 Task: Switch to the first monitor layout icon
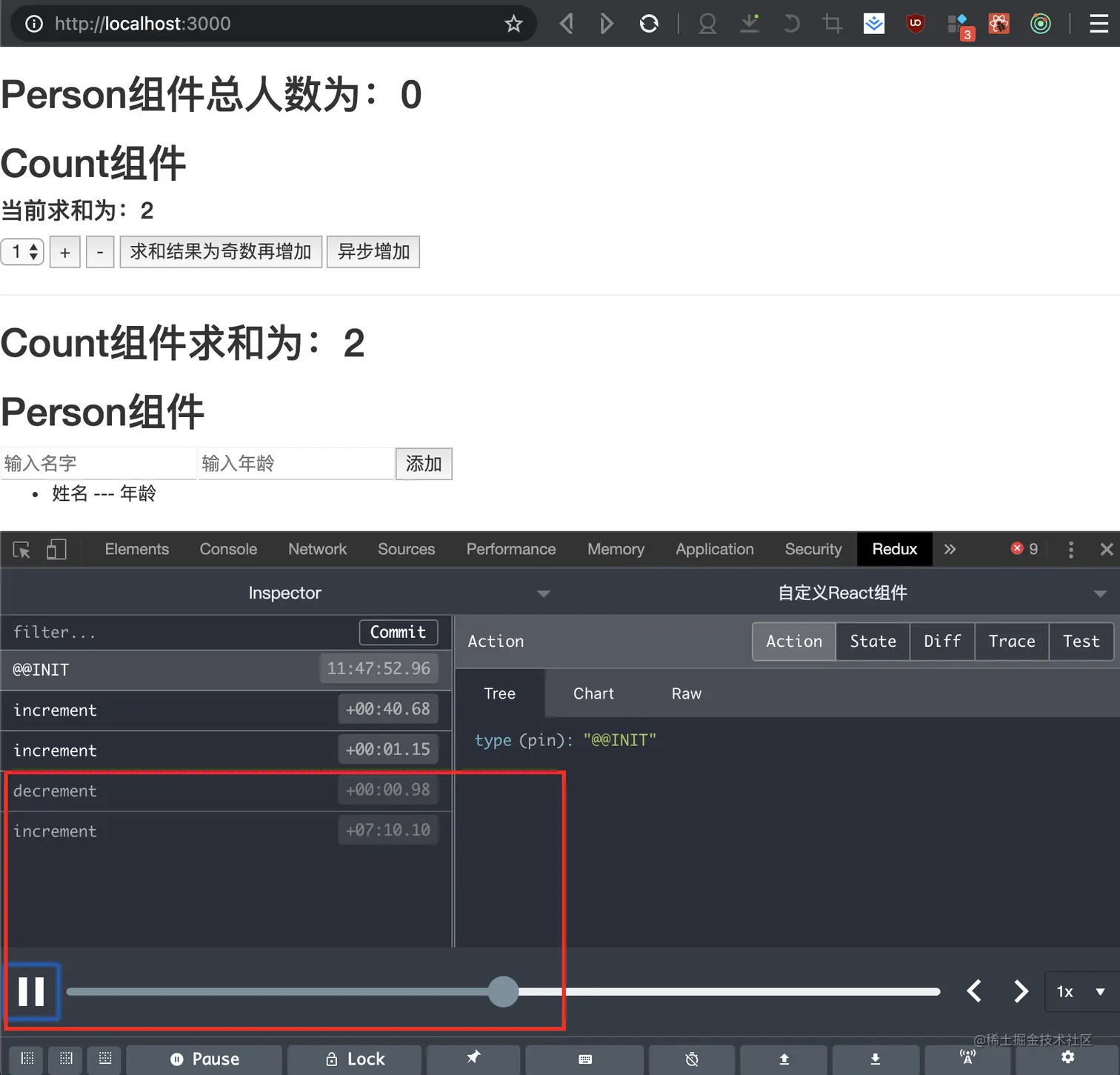[x=27, y=1059]
